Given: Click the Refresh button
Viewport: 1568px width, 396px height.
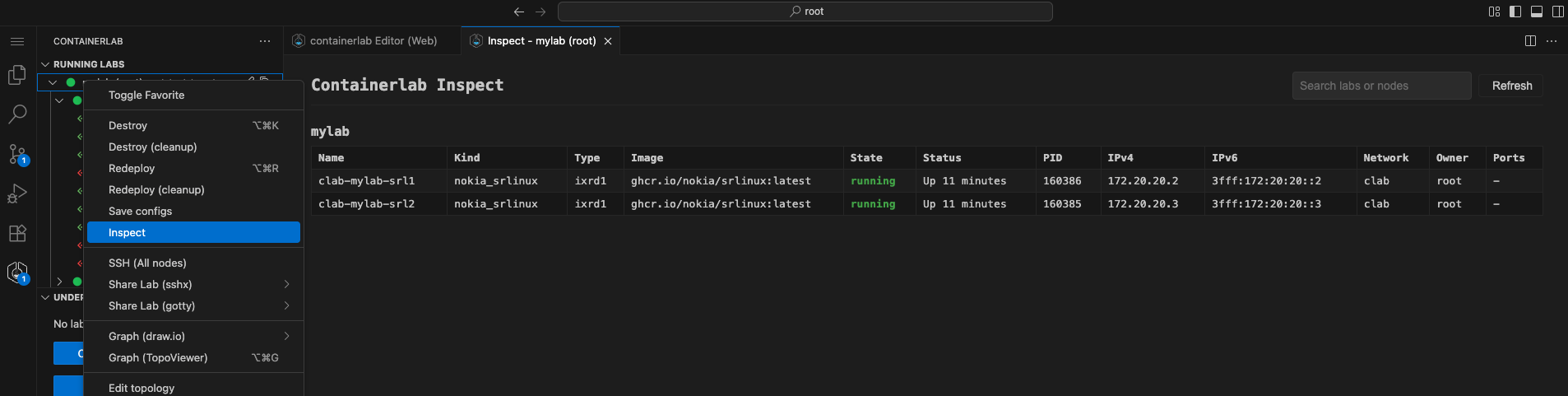Looking at the screenshot, I should coord(1511,86).
